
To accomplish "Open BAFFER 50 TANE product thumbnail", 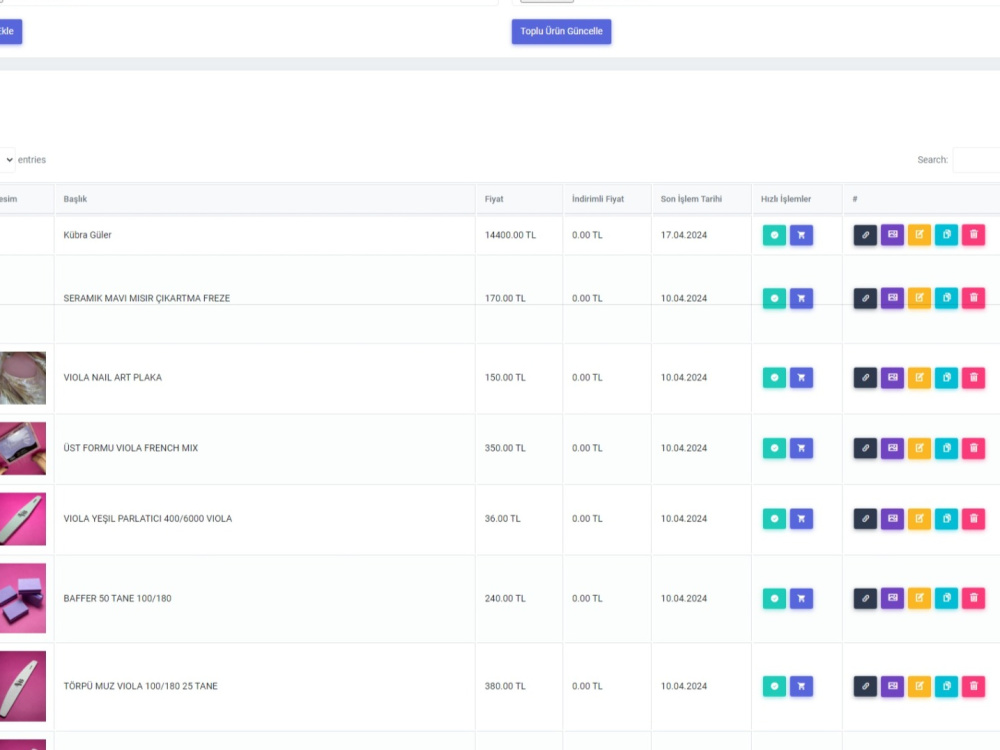I will tap(22, 598).
